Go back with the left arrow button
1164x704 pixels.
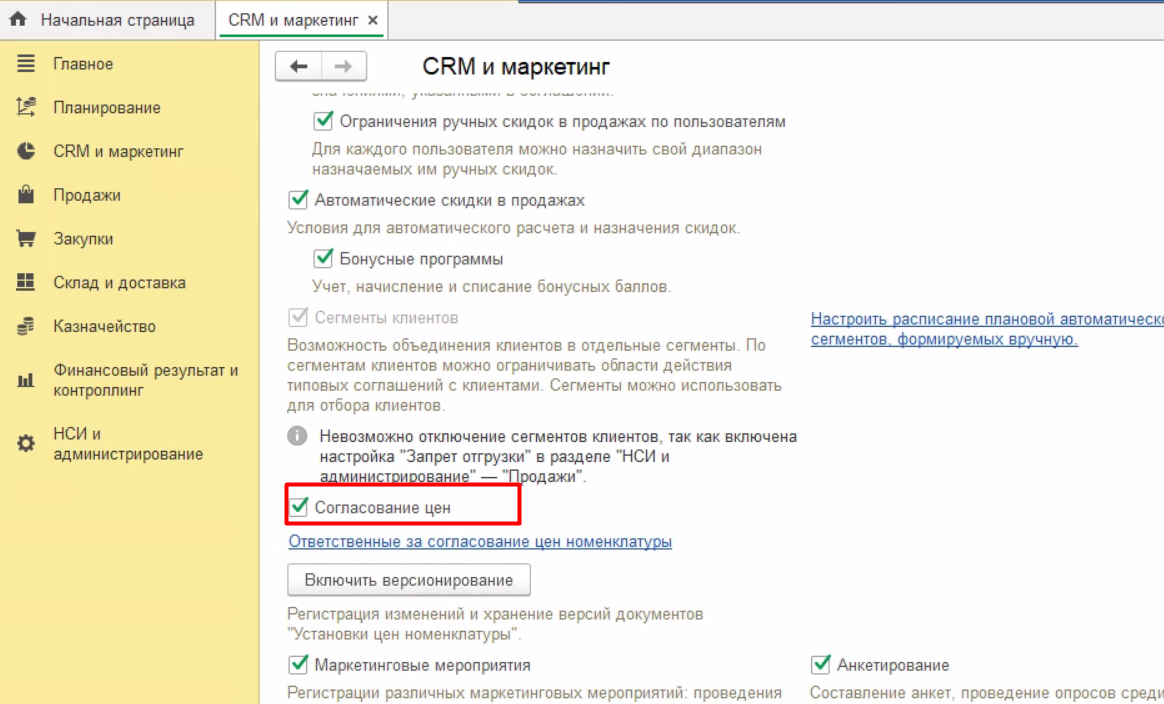pos(298,67)
